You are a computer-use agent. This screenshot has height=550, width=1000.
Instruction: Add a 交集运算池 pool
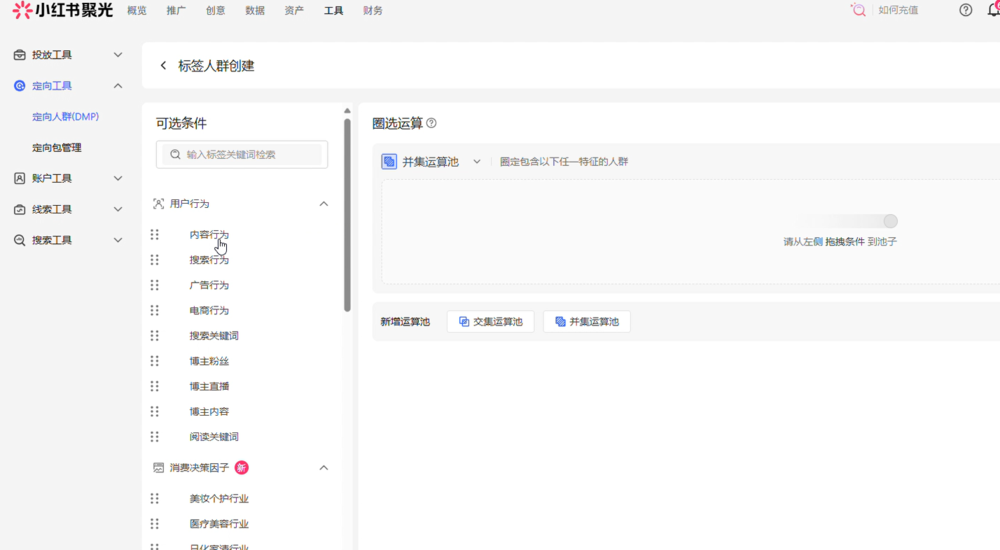[490, 322]
